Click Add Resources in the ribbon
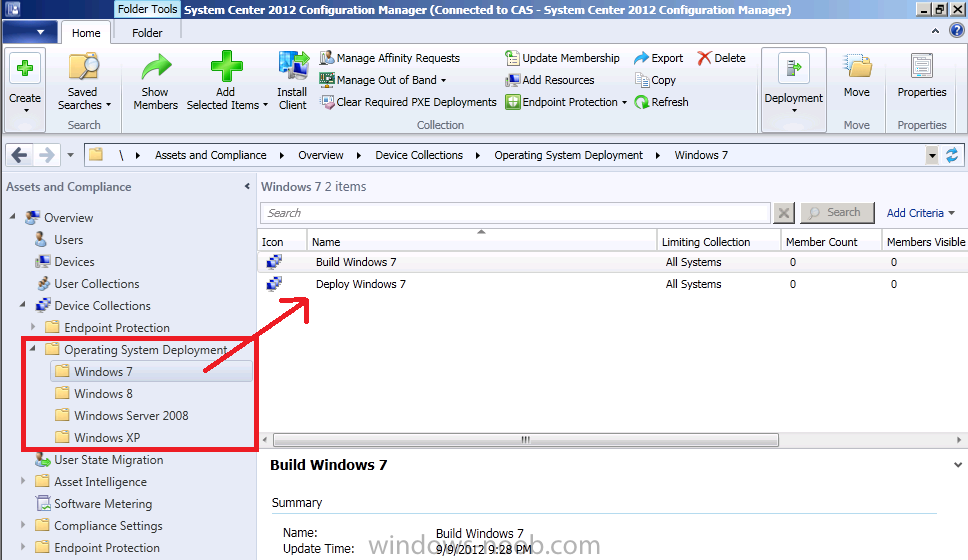The width and height of the screenshot is (968, 560). click(549, 80)
